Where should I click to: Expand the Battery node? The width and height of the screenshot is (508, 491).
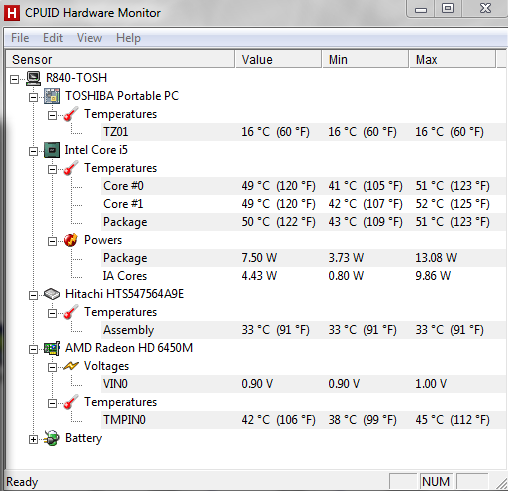pyautogui.click(x=33, y=440)
